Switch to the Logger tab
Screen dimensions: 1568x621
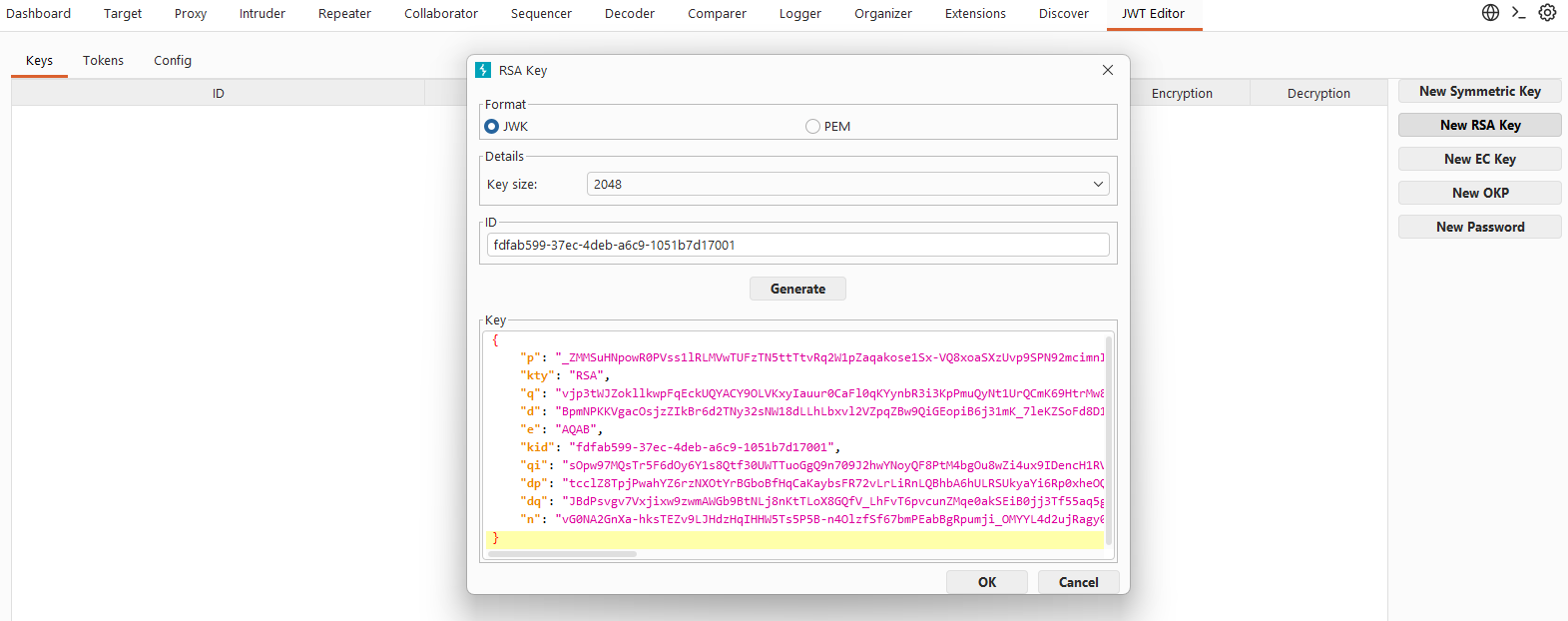tap(800, 14)
